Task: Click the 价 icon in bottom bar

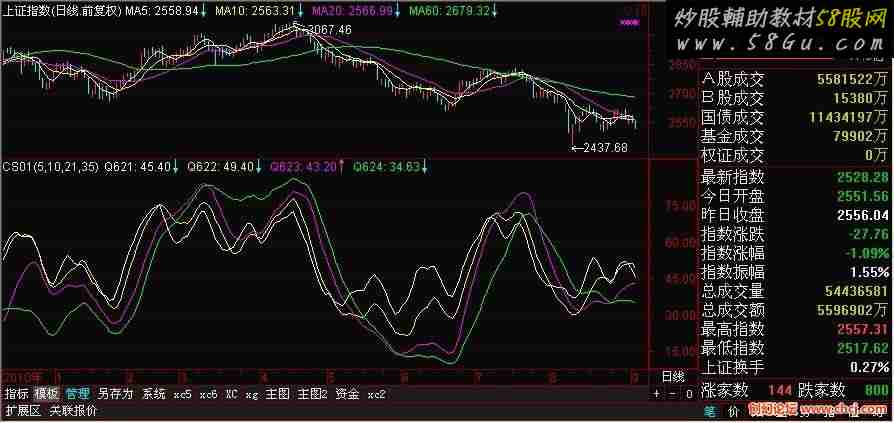Action: (732, 410)
